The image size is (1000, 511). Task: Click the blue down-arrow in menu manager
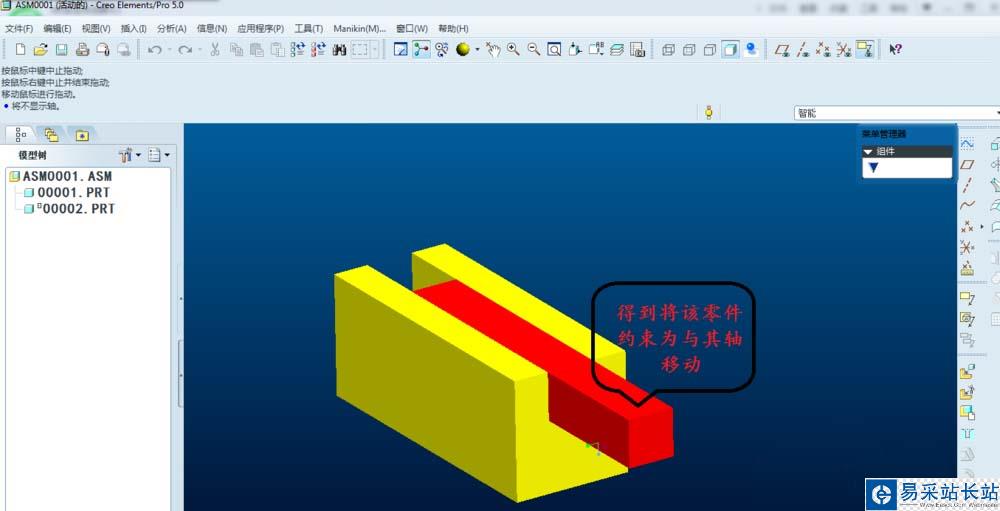click(x=874, y=168)
